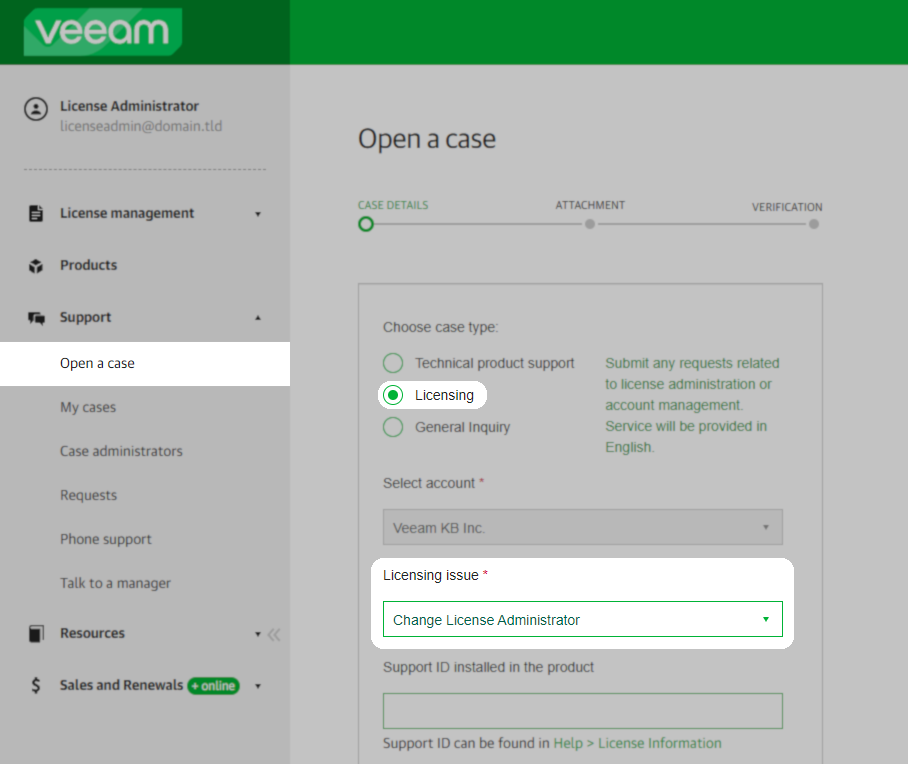This screenshot has height=764, width=908.
Task: Open the user profile avatar icon
Action: (36, 109)
